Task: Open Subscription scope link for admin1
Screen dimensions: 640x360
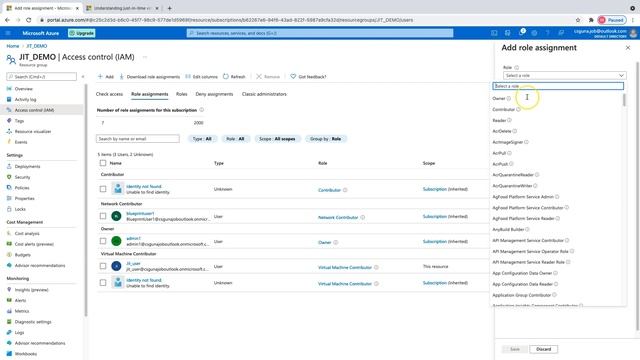Action: pyautogui.click(x=435, y=241)
